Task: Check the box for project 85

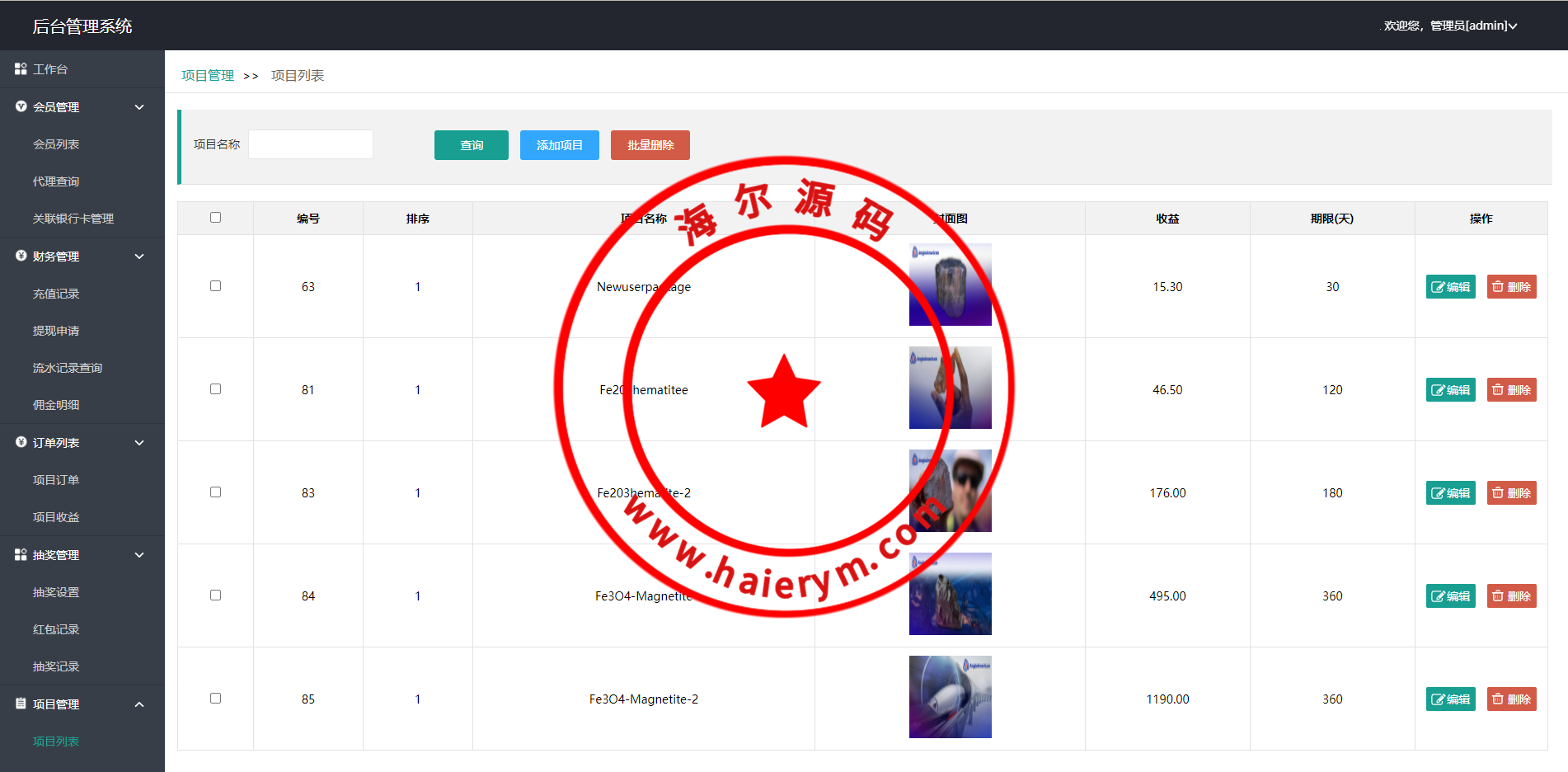Action: pyautogui.click(x=215, y=699)
